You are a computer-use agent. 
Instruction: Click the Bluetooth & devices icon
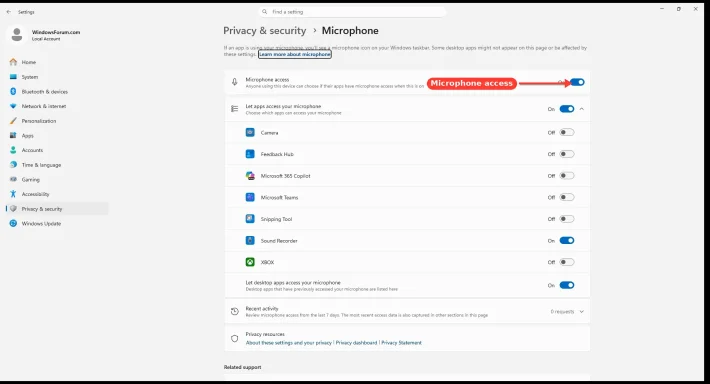tap(13, 91)
